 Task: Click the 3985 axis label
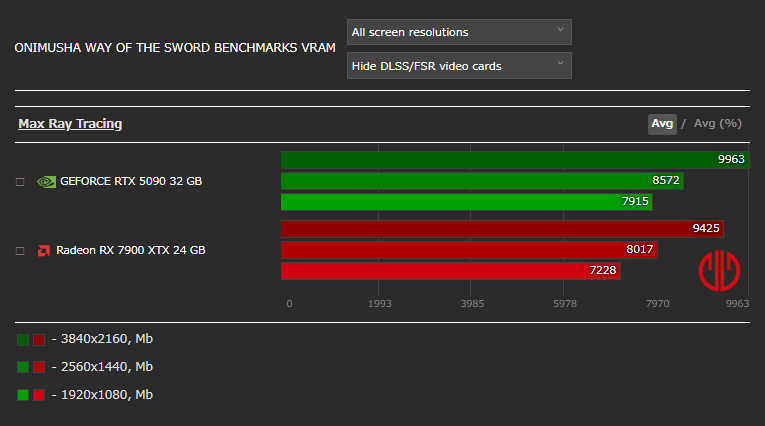[472, 304]
